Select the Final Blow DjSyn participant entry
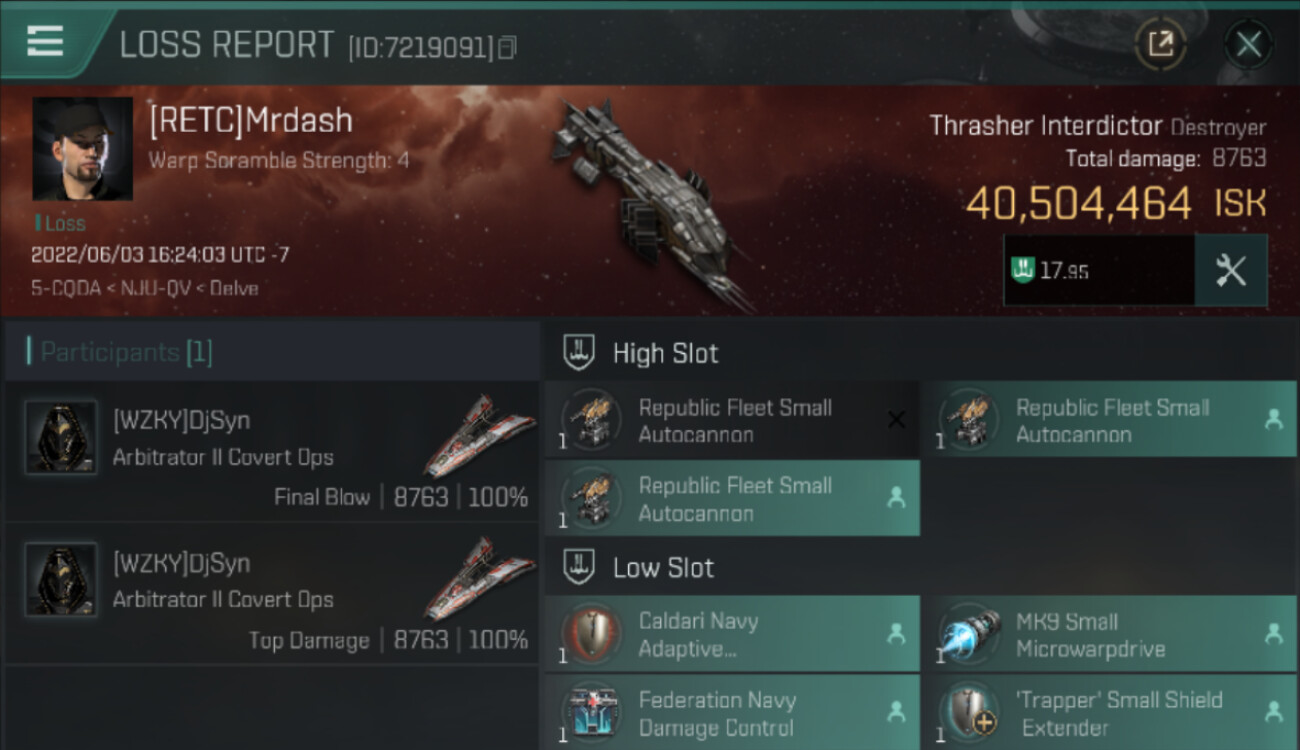 coord(272,452)
